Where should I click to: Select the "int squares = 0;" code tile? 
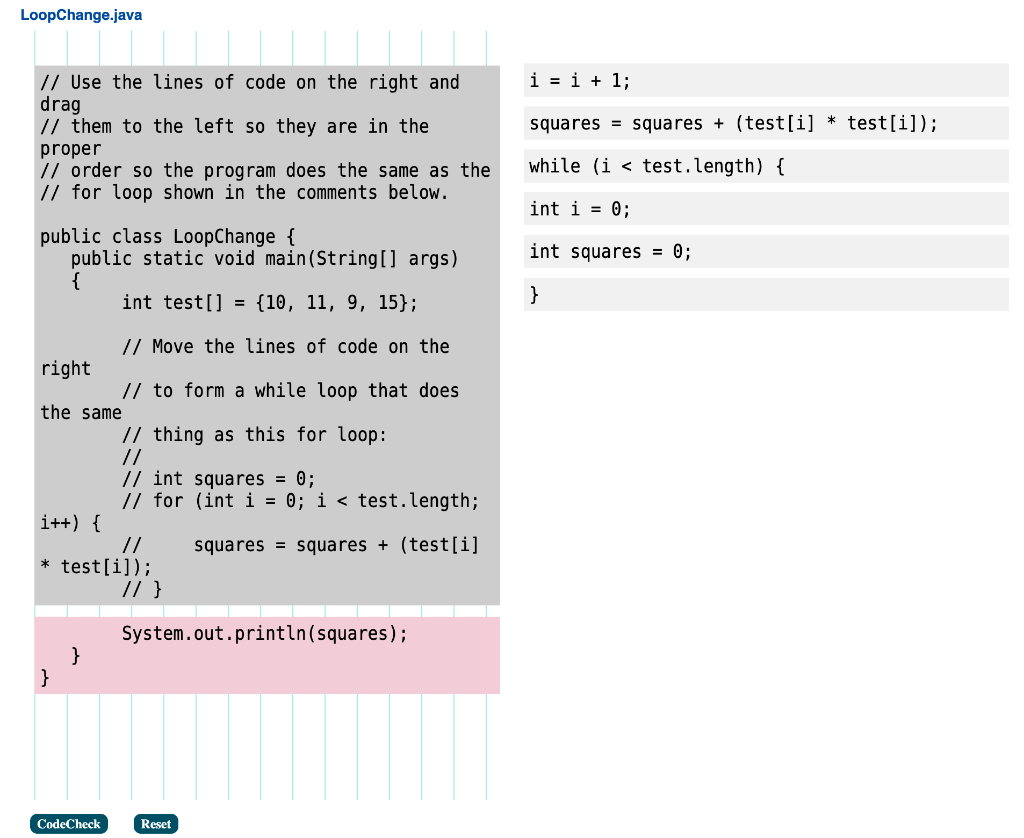(x=766, y=251)
